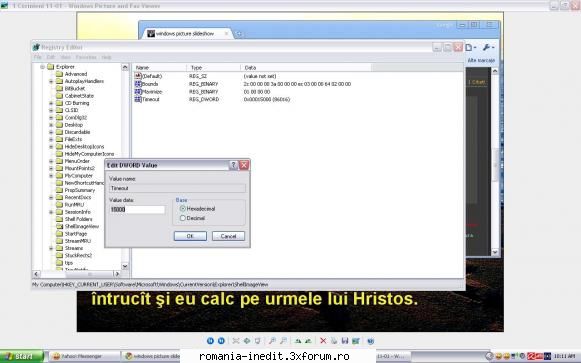Go to the next image in the viewer toolbar

click(x=221, y=341)
